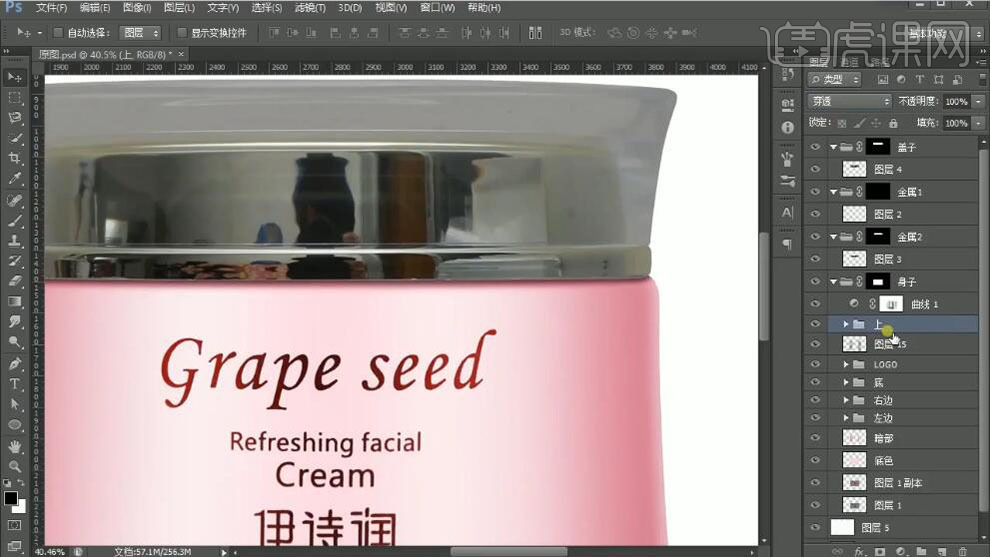Delete layer trash icon
Viewport: 990px width, 557px height.
tap(962, 551)
